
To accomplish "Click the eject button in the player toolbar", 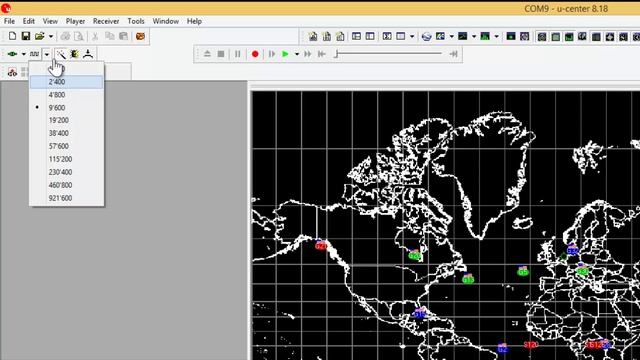I will pyautogui.click(x=207, y=54).
